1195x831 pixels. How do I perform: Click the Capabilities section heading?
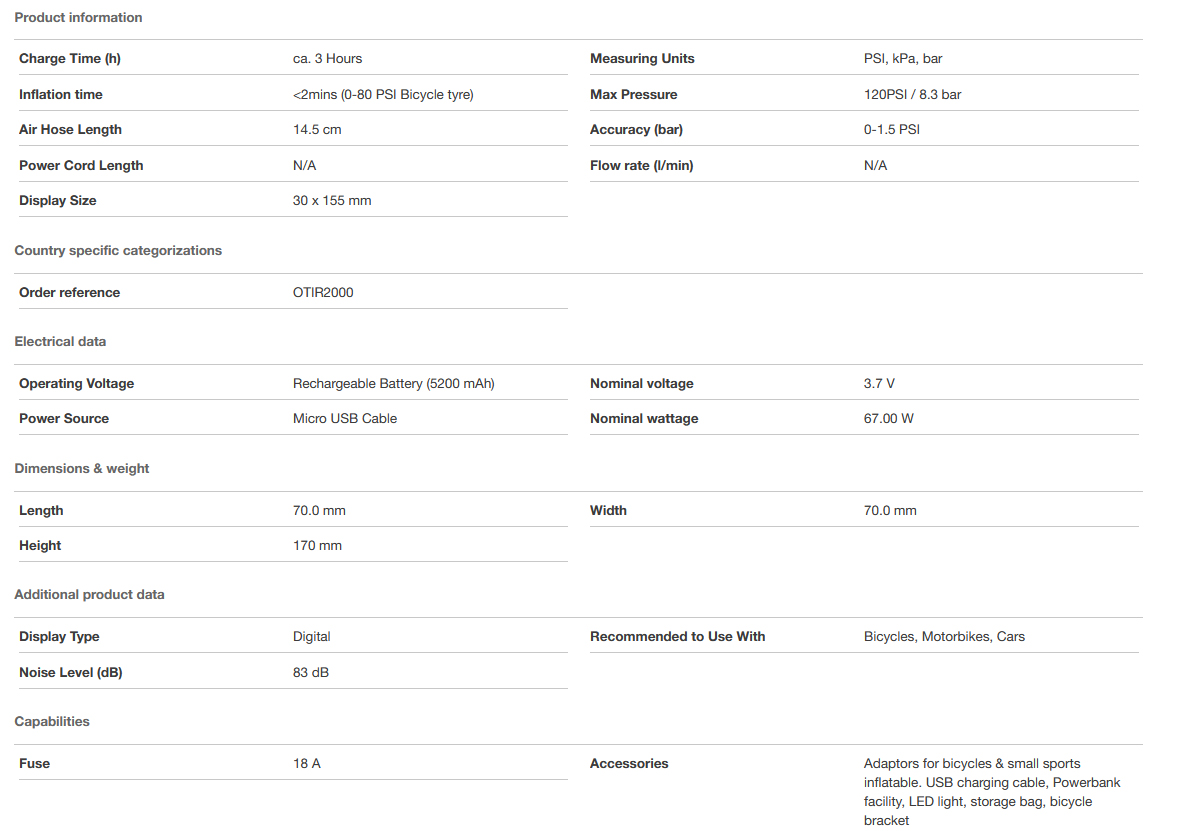52,721
